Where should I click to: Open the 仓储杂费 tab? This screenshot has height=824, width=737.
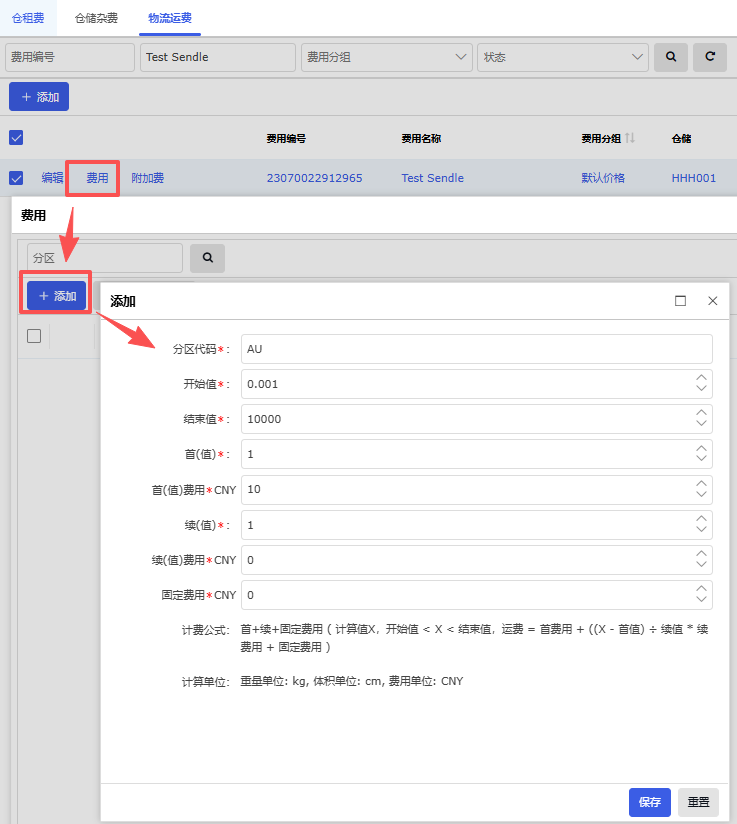pyautogui.click(x=96, y=18)
